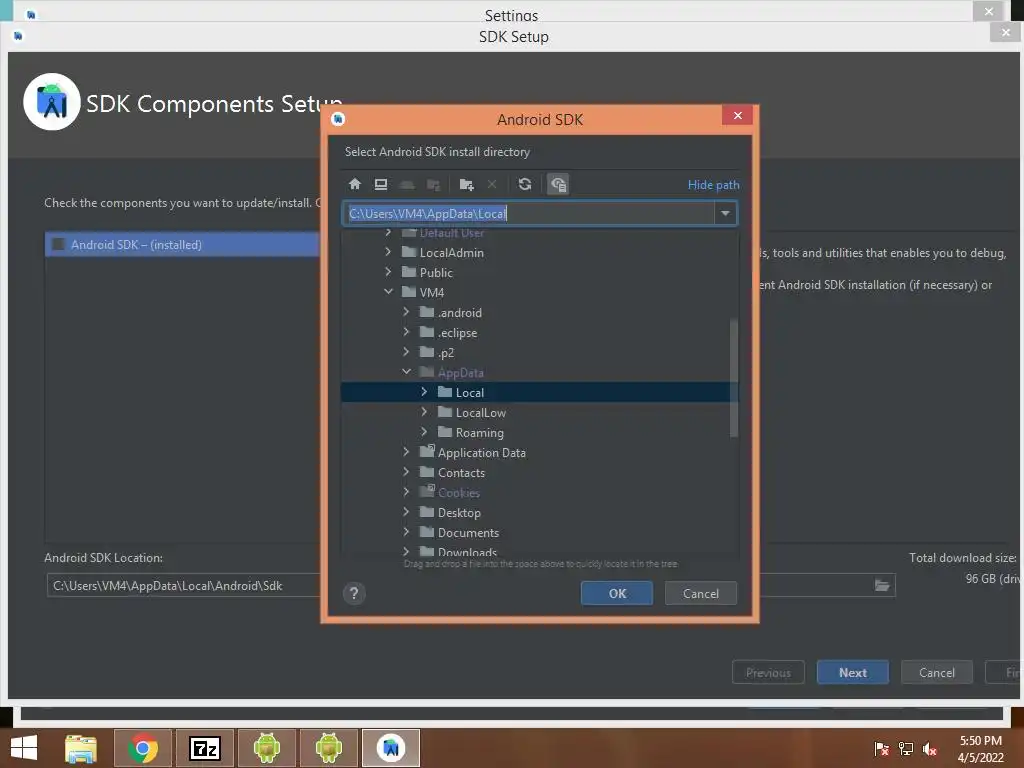
Task: Expand the LocalAdmin folder
Action: [388, 252]
